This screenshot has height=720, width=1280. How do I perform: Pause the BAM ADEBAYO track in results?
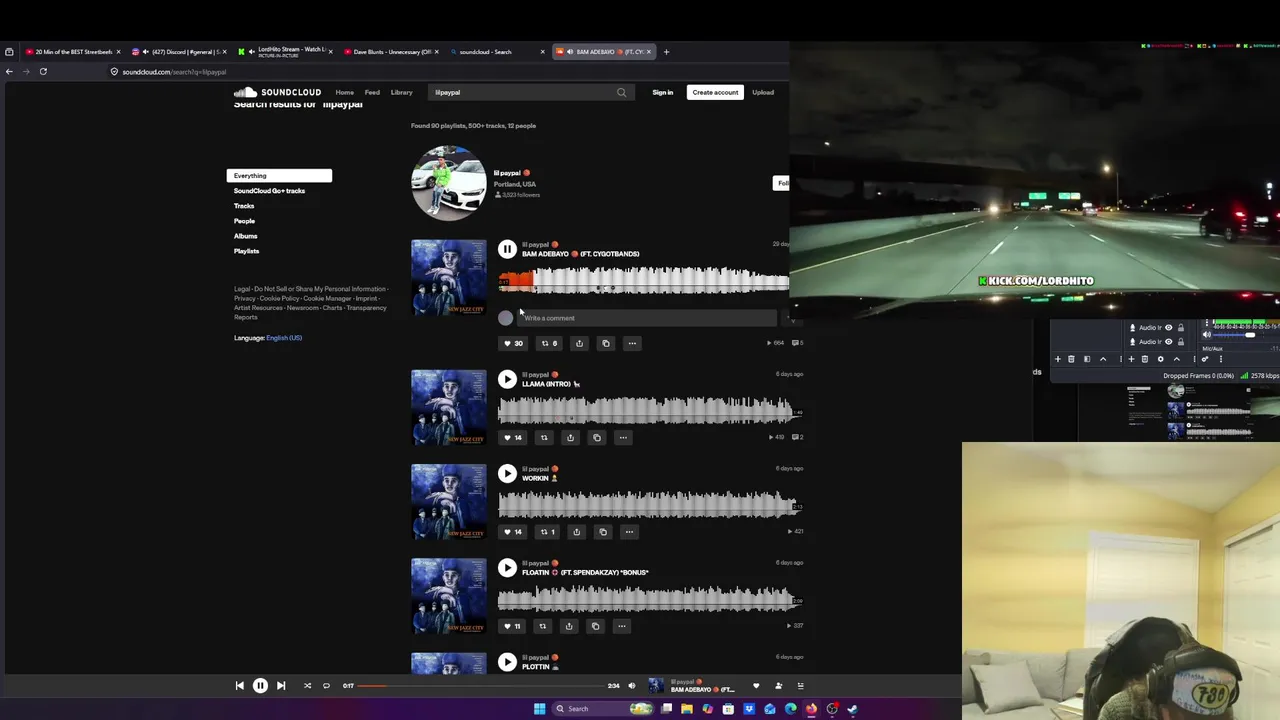coord(507,249)
